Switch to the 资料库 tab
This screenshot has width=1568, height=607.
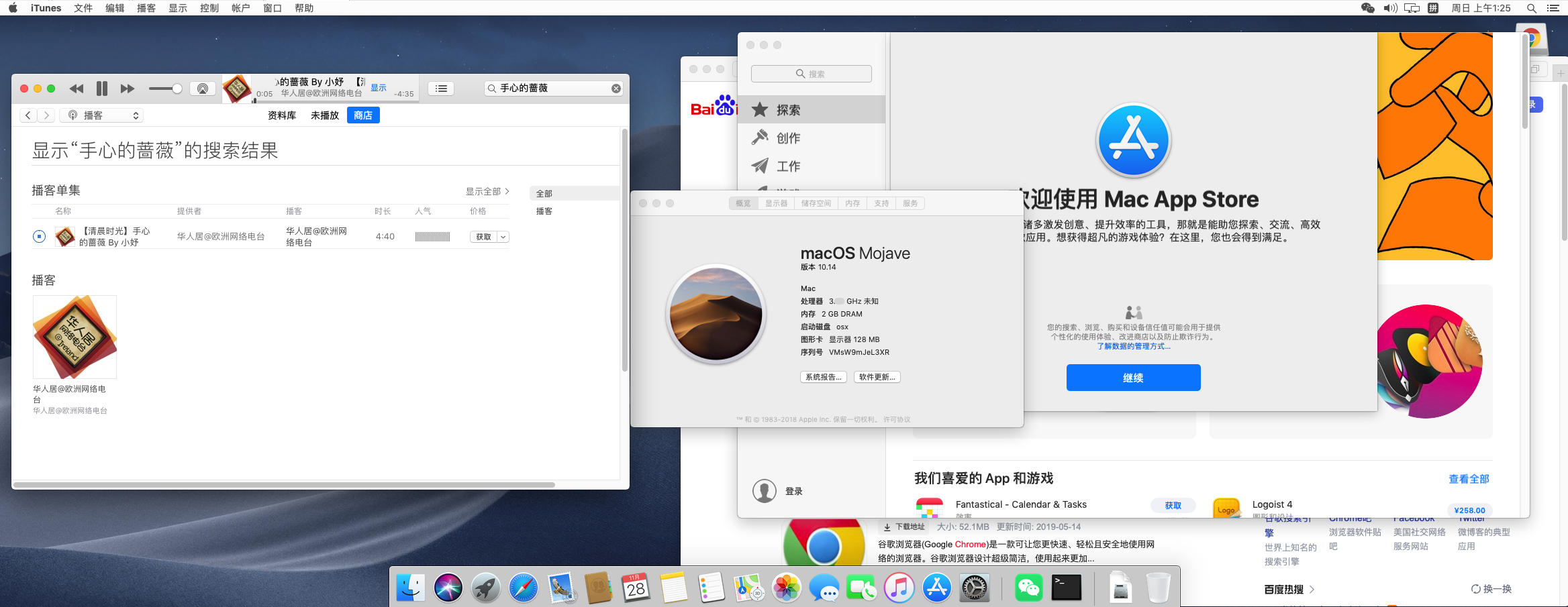(x=282, y=115)
